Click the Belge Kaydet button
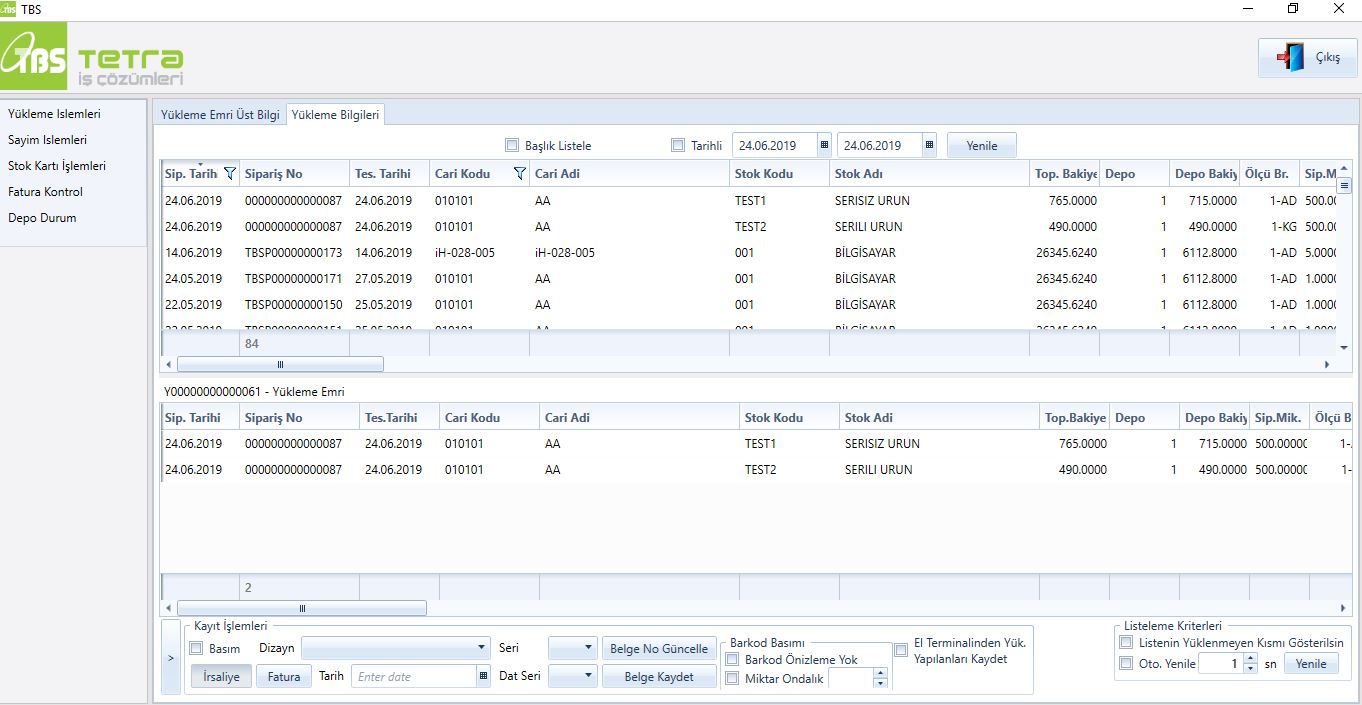This screenshot has height=705, width=1362. (659, 677)
